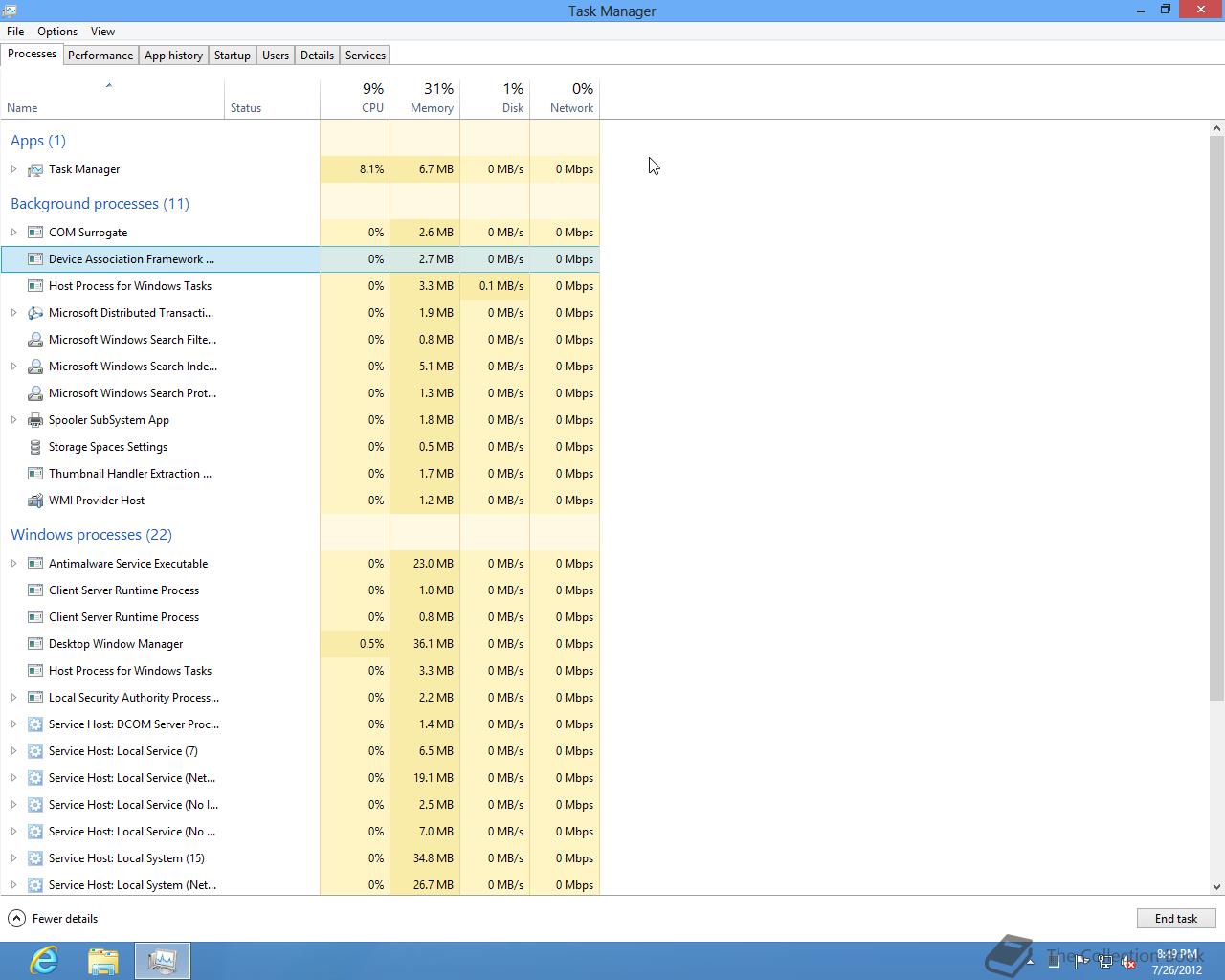The image size is (1225, 980).
Task: Click the Windows processes (22) group header
Action: 91,535
